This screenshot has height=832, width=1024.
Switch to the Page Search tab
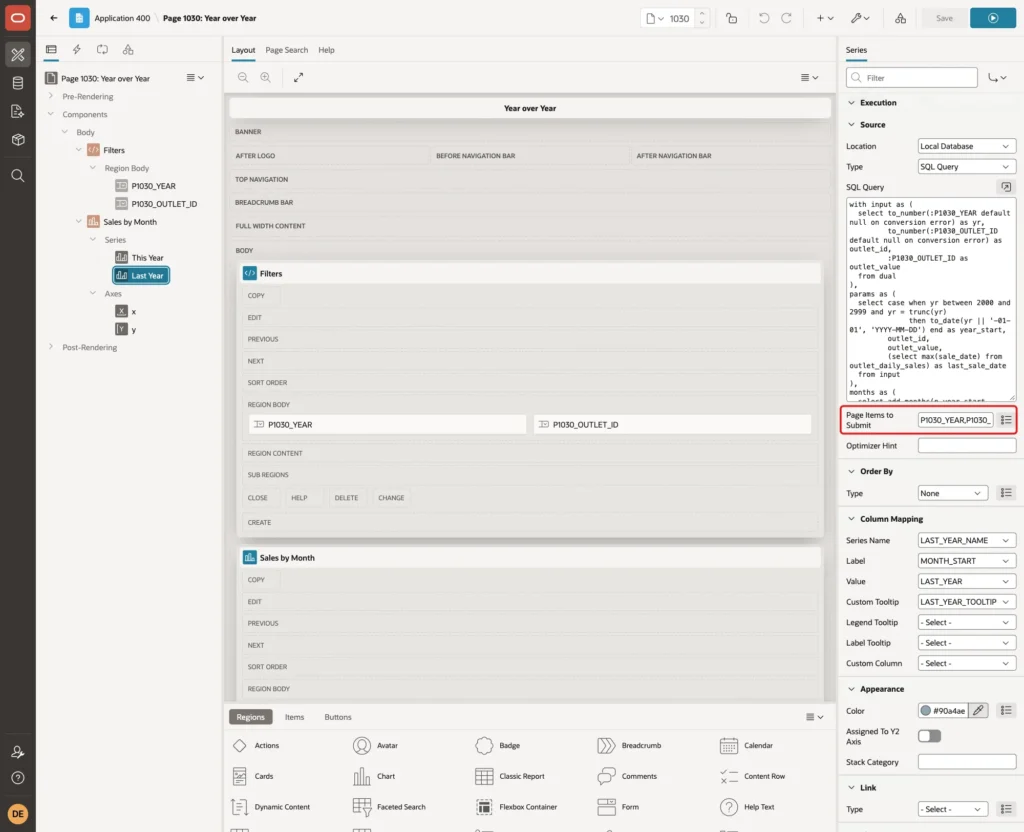tap(286, 50)
